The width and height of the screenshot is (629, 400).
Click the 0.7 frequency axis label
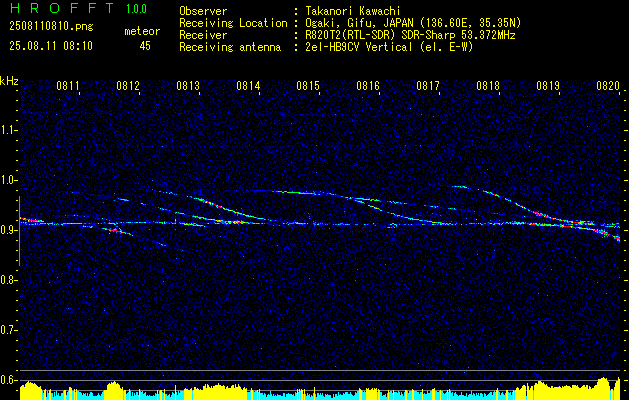[x=9, y=330]
